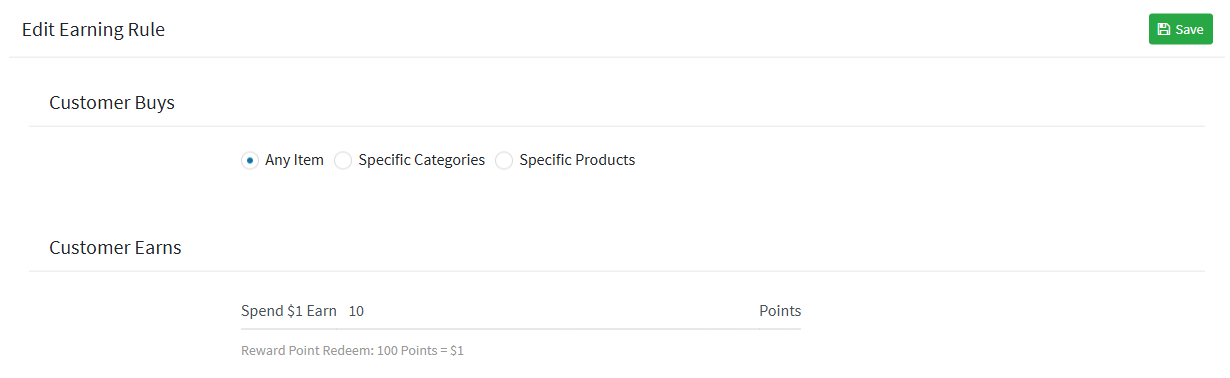1230x378 pixels.
Task: Click the 'Points' suffix label
Action: [780, 311]
